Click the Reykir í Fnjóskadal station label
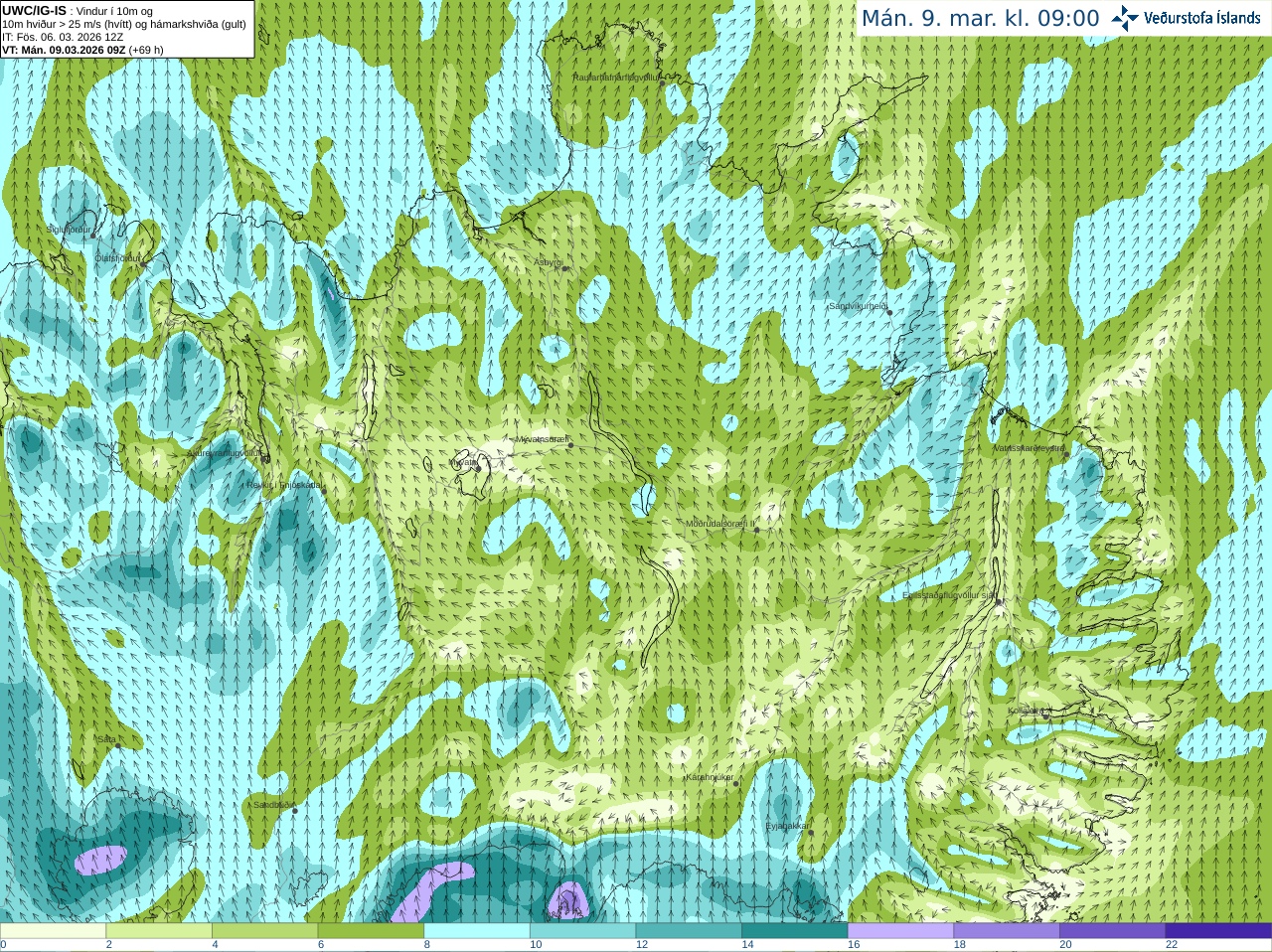 285,485
